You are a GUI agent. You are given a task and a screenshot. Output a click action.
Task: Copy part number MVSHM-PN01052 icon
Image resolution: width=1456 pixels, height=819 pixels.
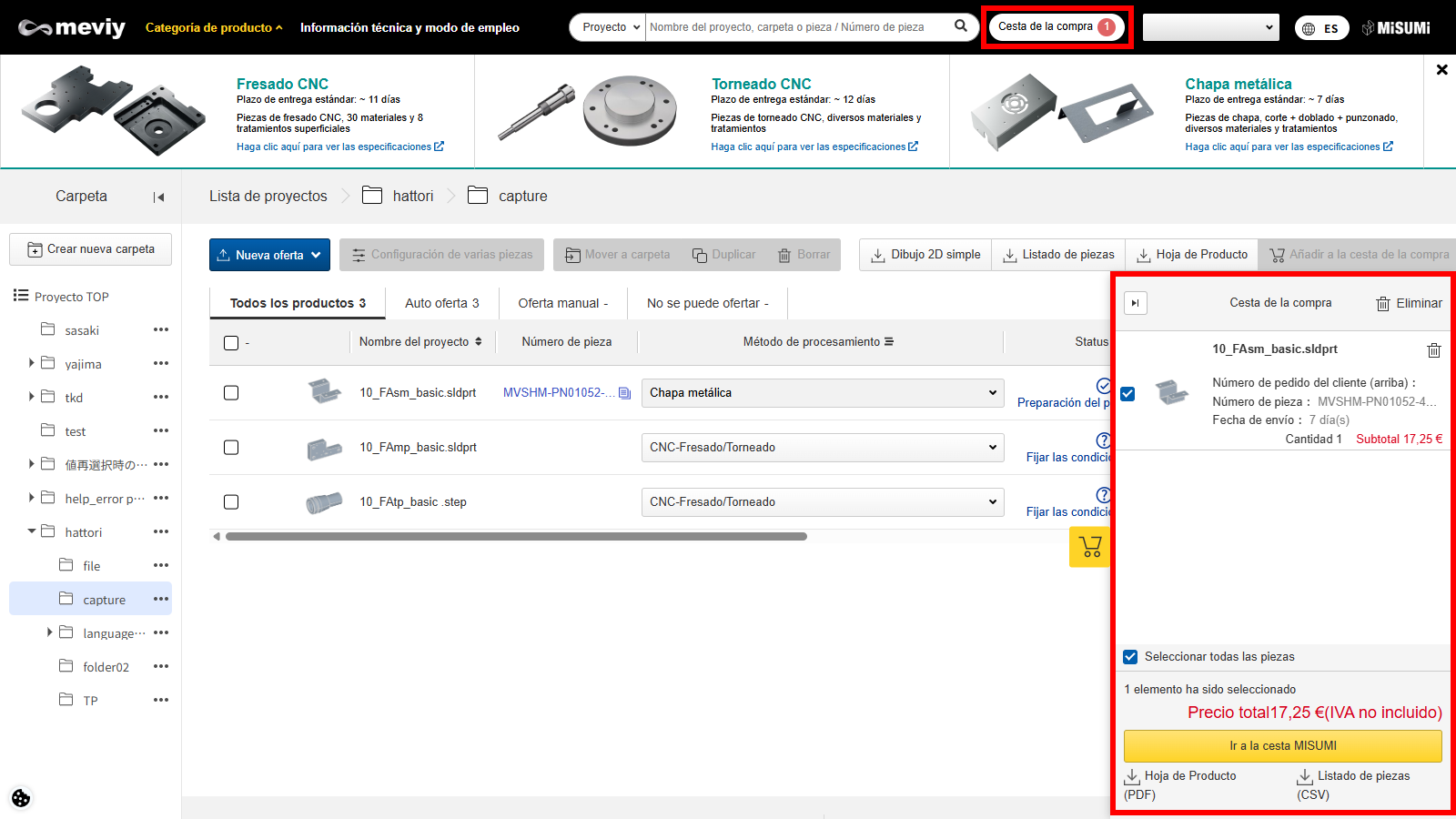pos(624,393)
